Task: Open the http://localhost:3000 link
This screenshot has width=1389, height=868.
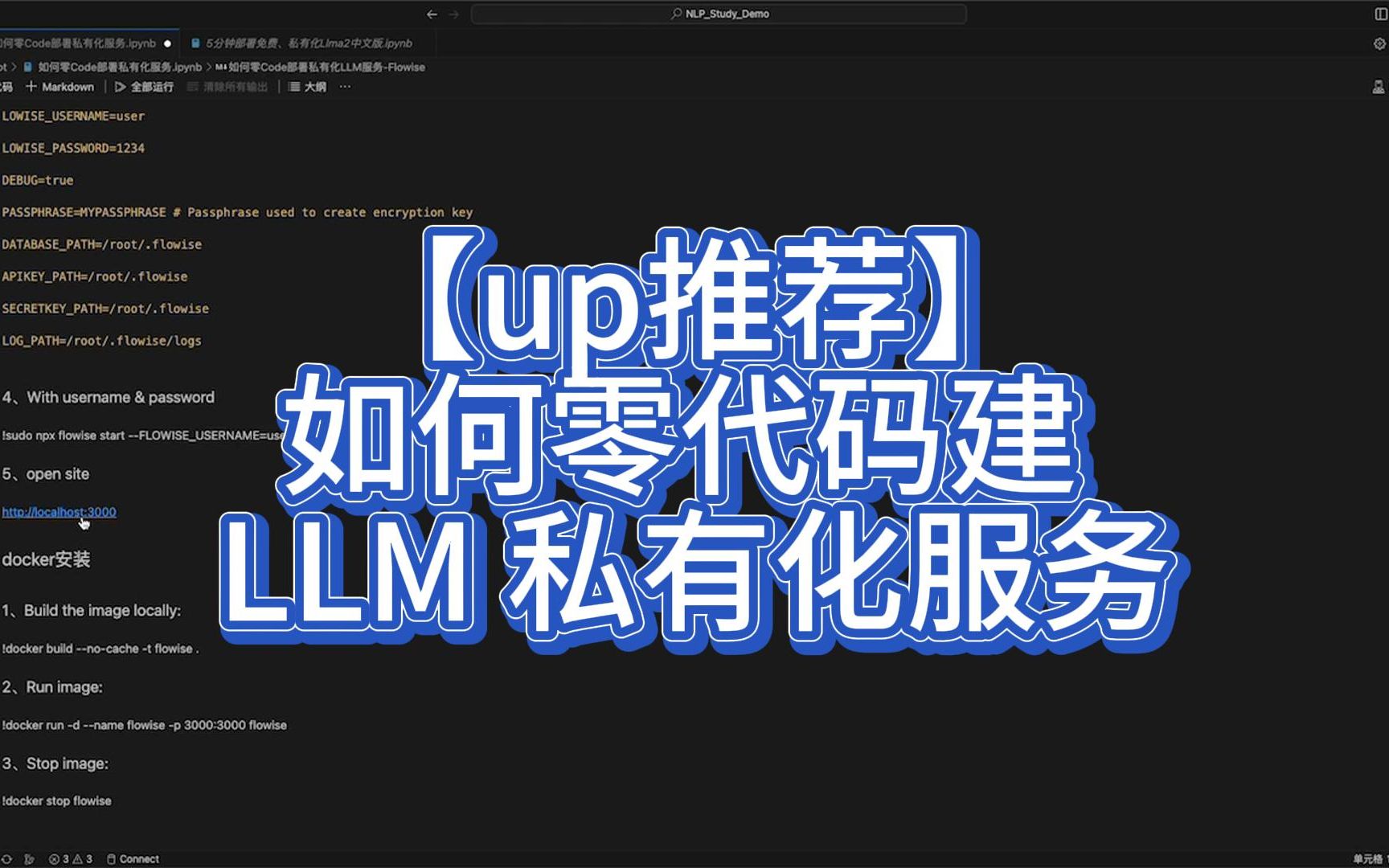Action: coord(59,512)
